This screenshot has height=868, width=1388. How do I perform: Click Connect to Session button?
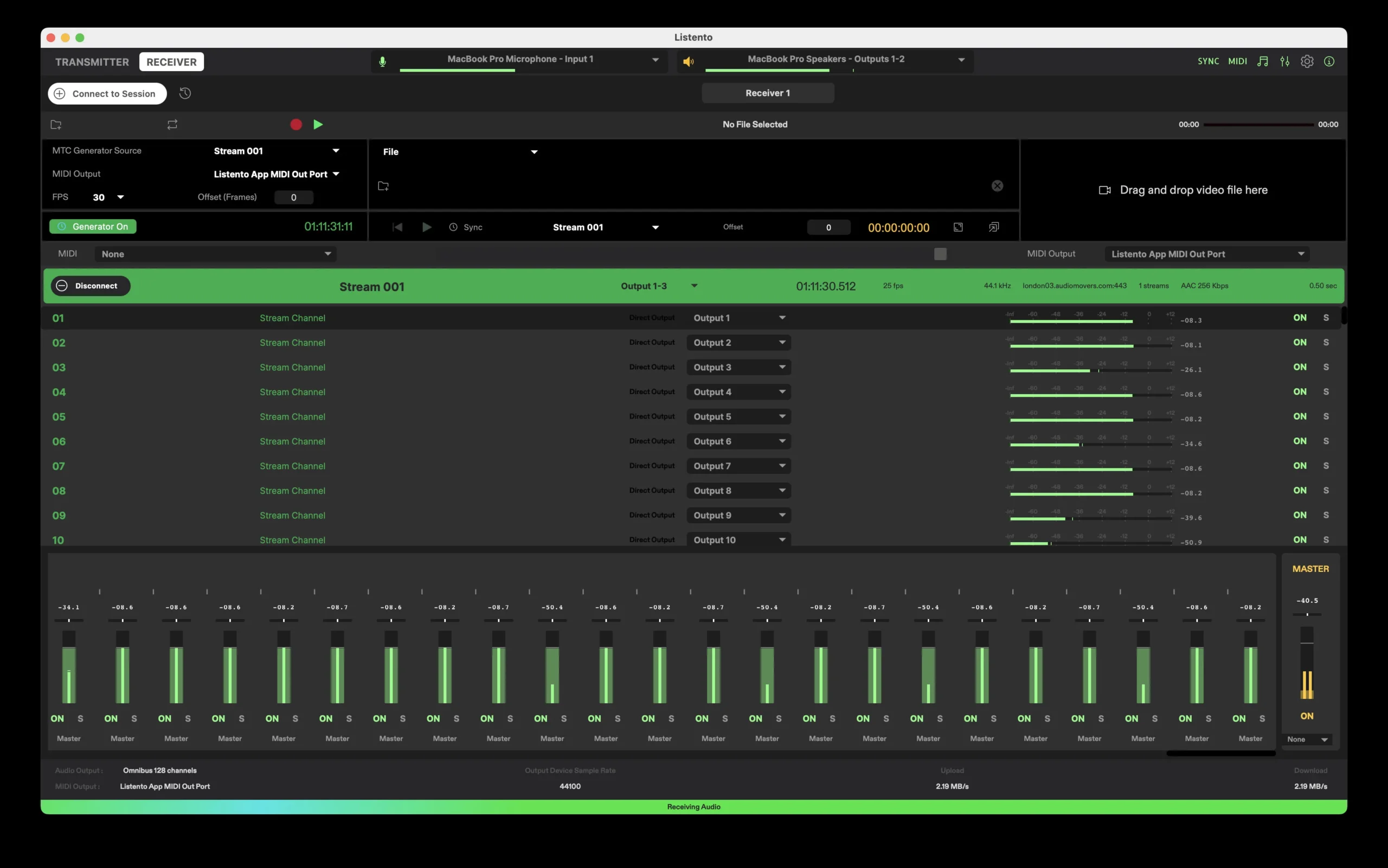point(107,94)
